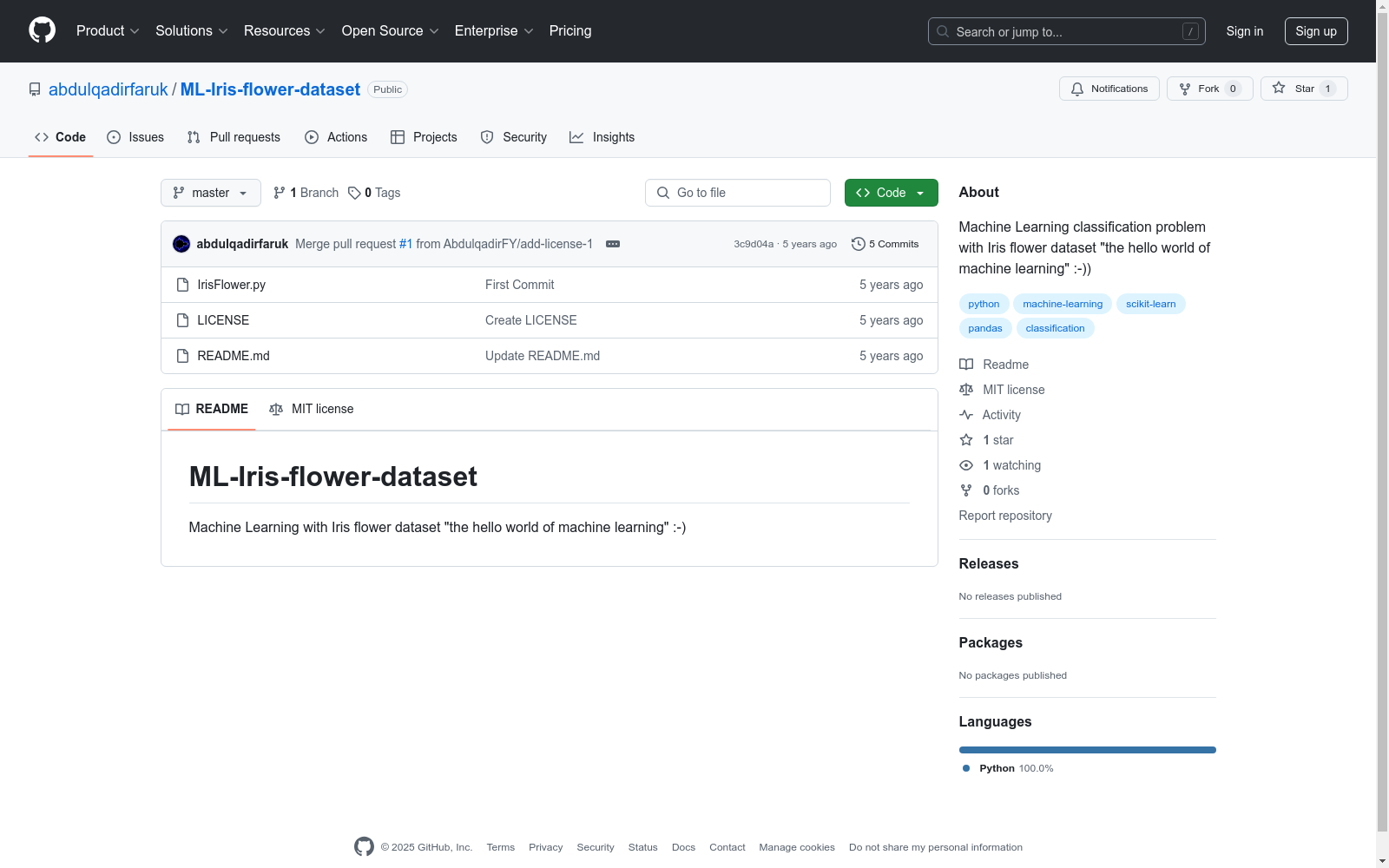Screen dimensions: 1389x868
Task: Open the footer Privacy link
Action: (546, 847)
